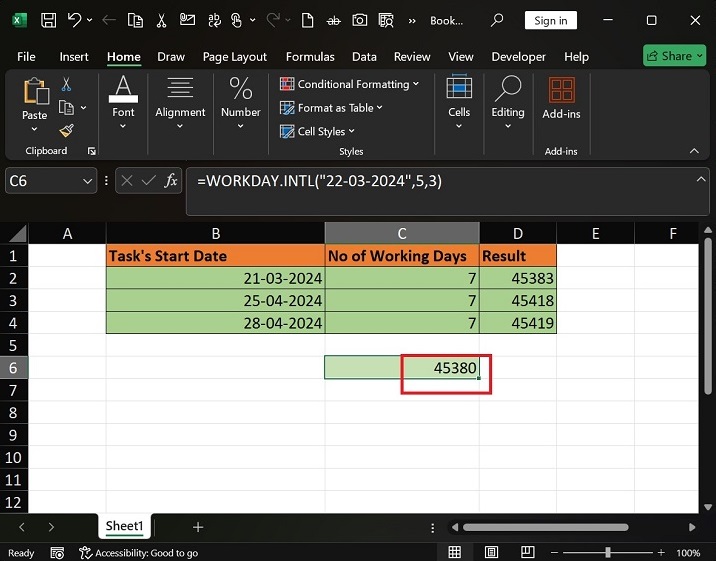Open the File menu
The height and width of the screenshot is (561, 716).
[26, 57]
